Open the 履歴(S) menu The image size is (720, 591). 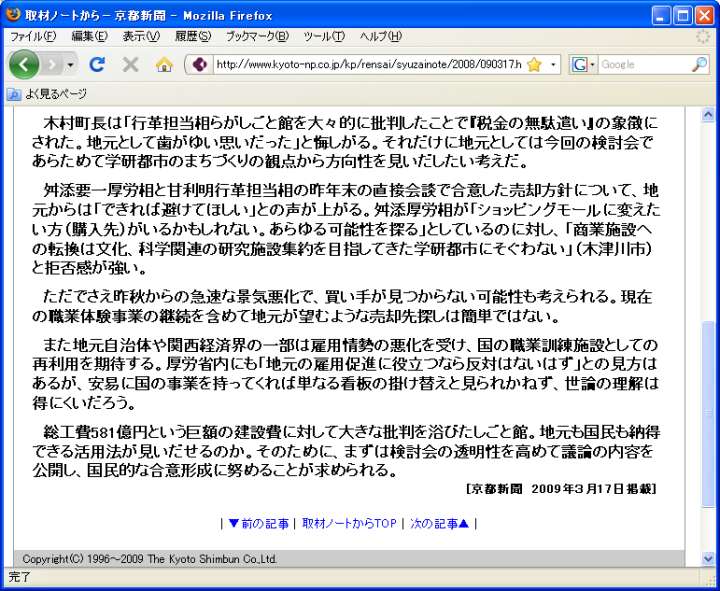192,36
